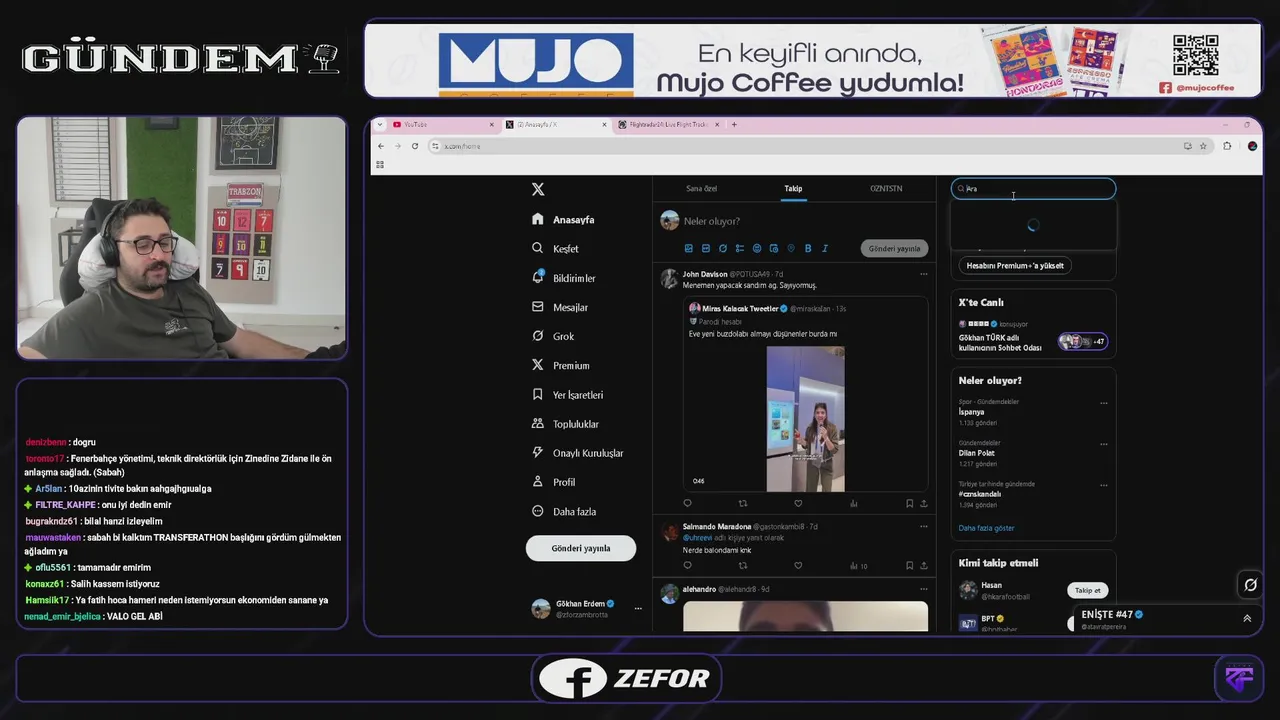Image resolution: width=1280 pixels, height=720 pixels.
Task: Add media image to the post
Action: [x=688, y=248]
